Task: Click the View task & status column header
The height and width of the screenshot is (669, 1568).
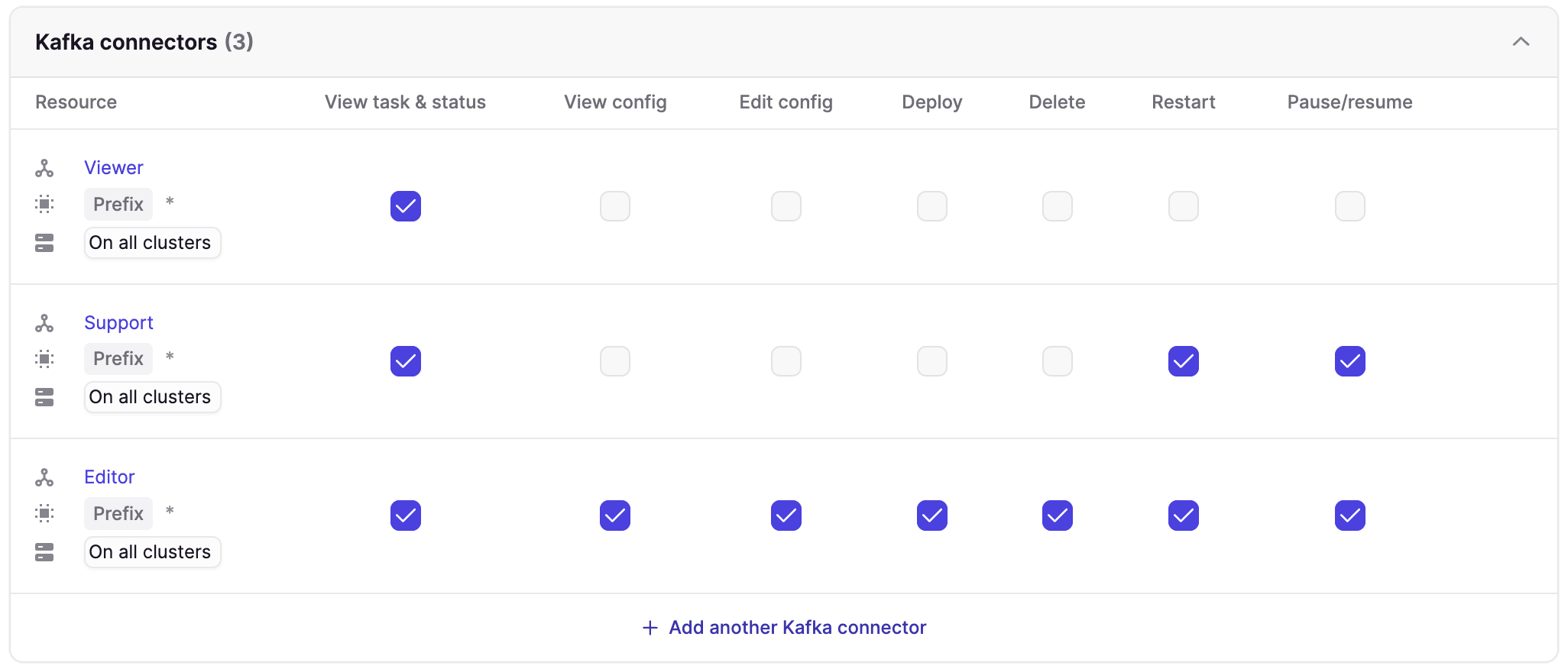Action: point(405,102)
